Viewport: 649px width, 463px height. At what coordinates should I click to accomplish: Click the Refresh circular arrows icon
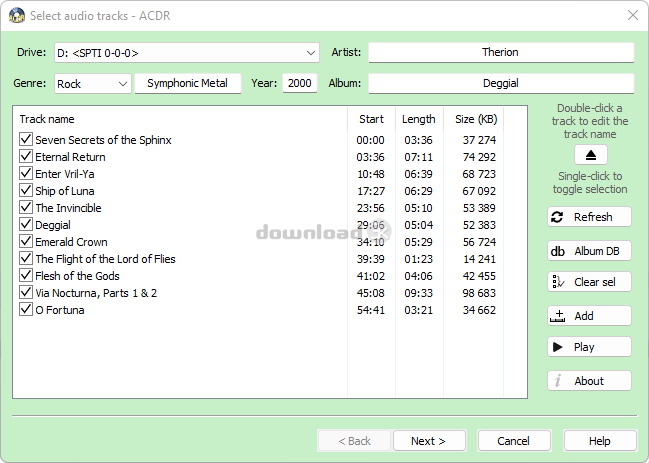(557, 217)
